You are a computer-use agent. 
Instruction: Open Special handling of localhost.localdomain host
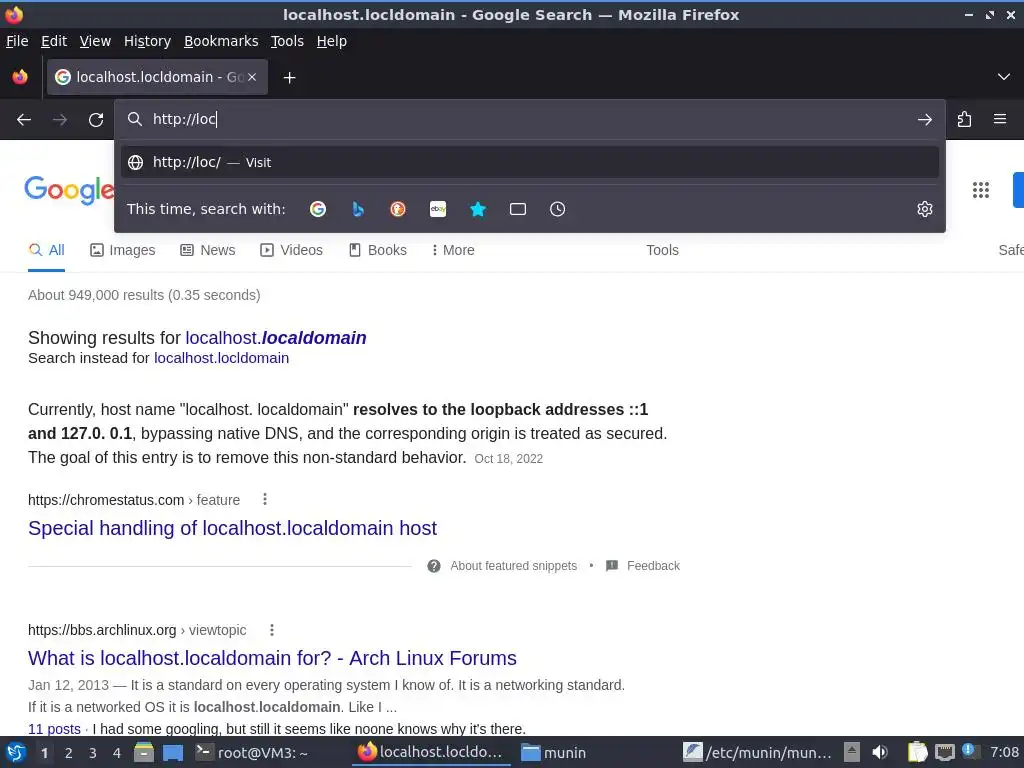[x=232, y=528]
